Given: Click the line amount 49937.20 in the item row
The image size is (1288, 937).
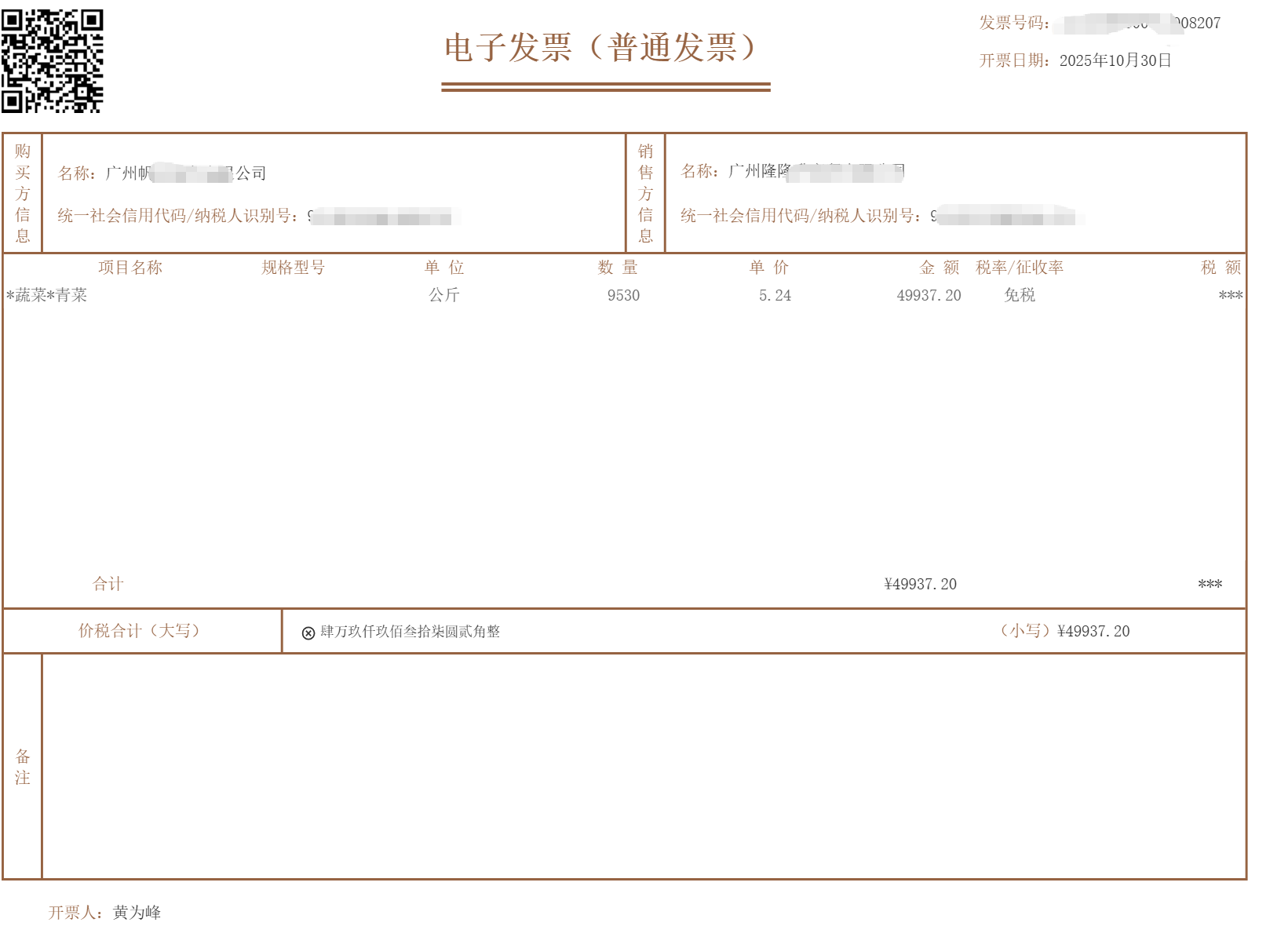Looking at the screenshot, I should click(x=929, y=296).
